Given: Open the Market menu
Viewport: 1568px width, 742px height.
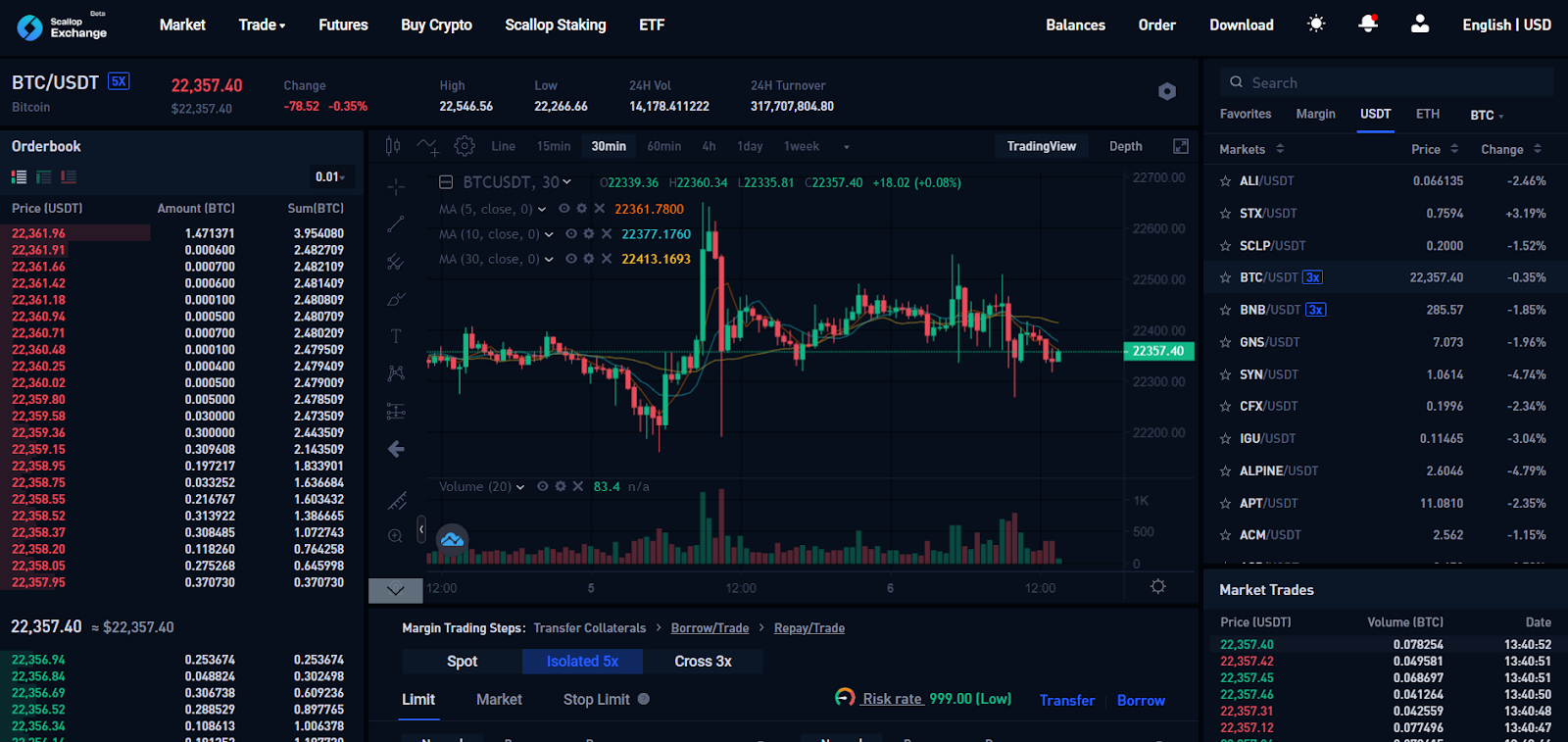Looking at the screenshot, I should click(182, 25).
